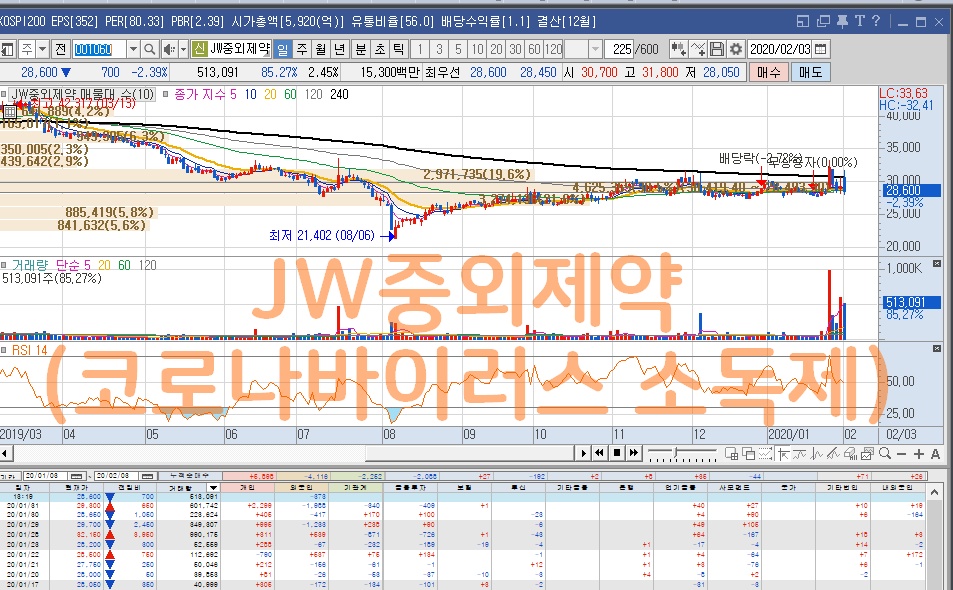Select the weekly (주) period button

coord(301,49)
